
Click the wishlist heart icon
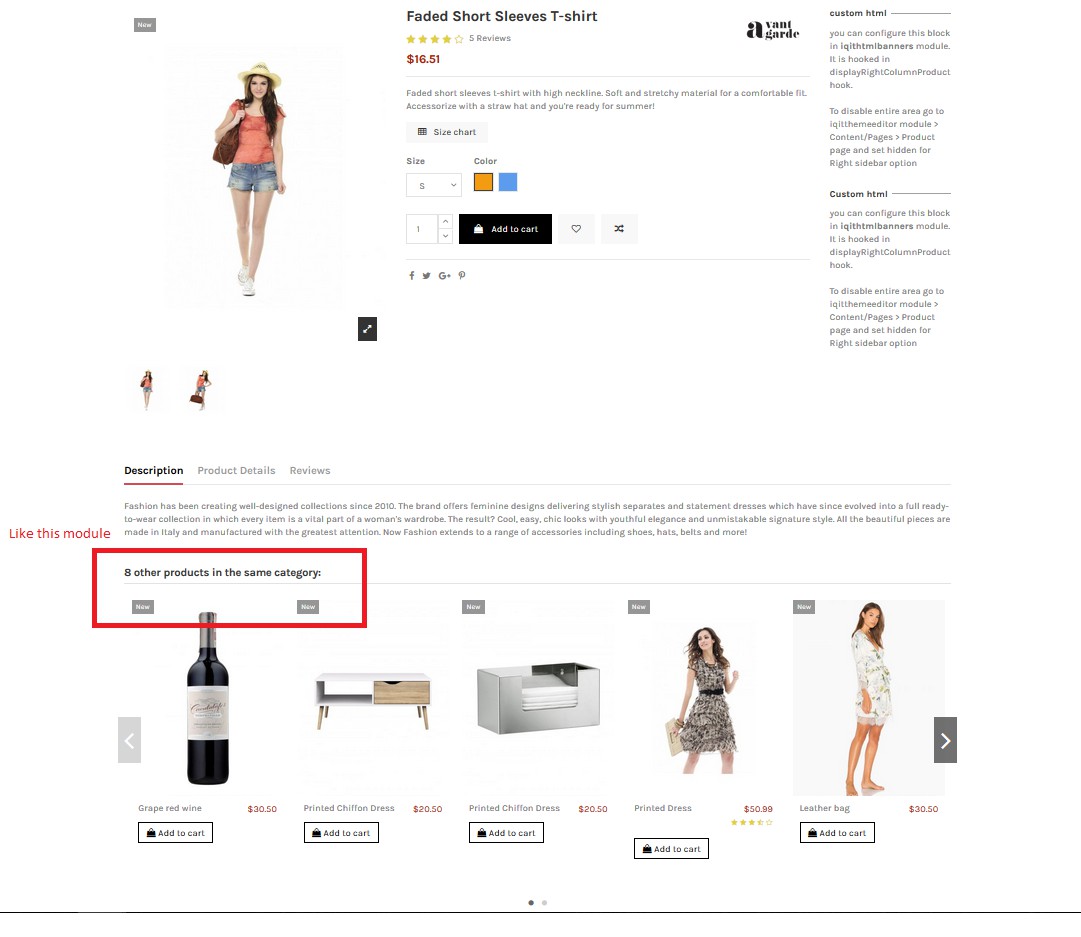click(x=576, y=229)
